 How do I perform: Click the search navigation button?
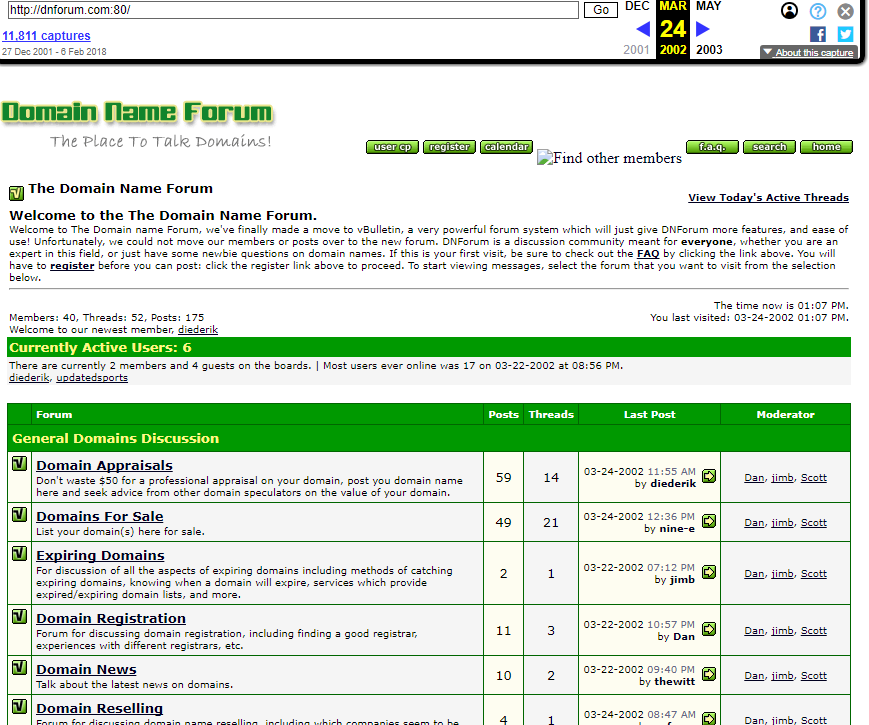pyautogui.click(x=769, y=147)
